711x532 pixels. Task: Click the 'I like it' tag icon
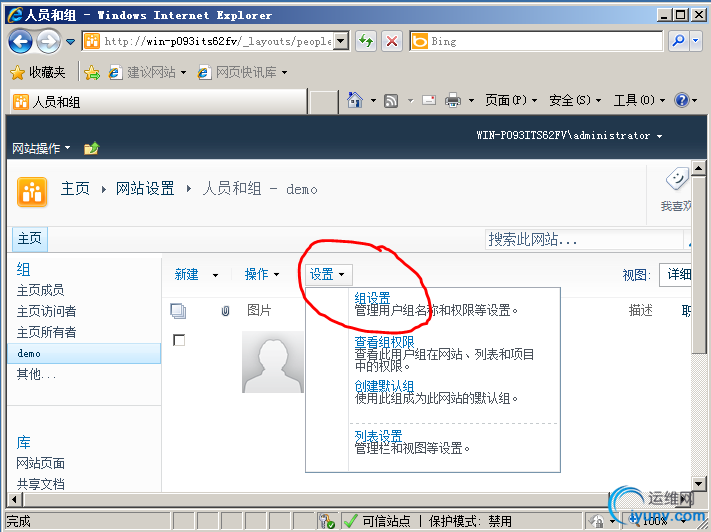point(677,179)
